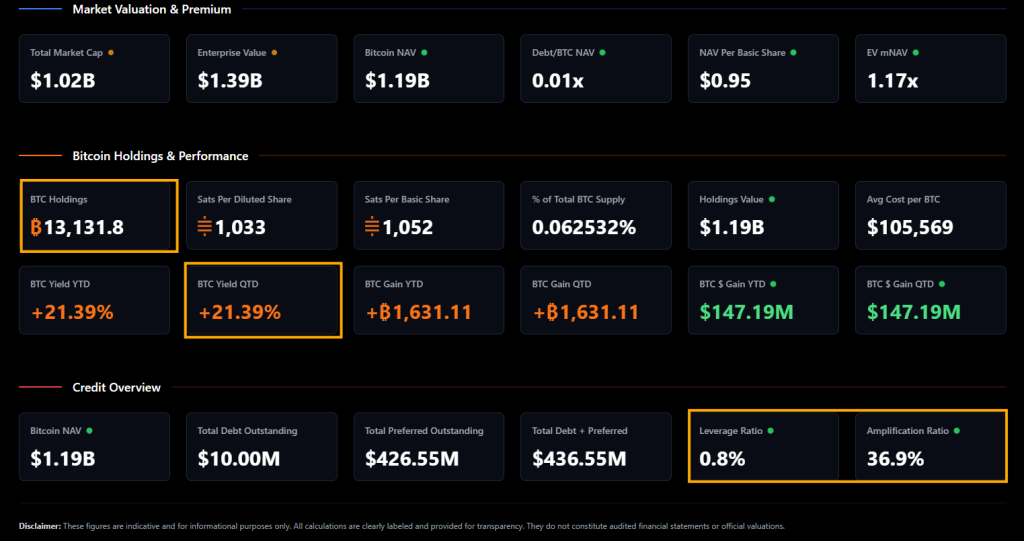Click the green dot beside Debt/BTC NAV
This screenshot has height=541, width=1024.
click(602, 52)
